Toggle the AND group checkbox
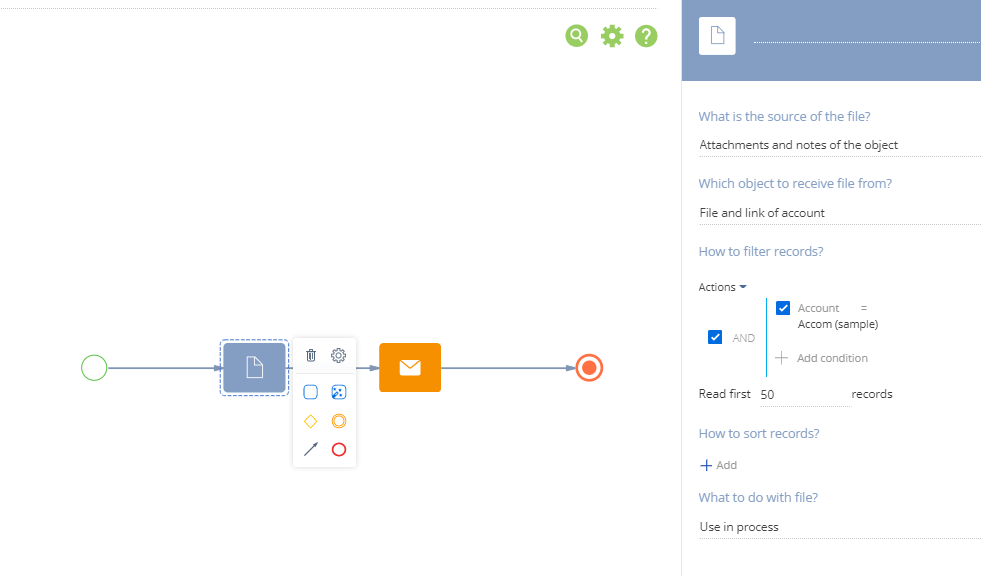981x576 pixels. (x=714, y=337)
